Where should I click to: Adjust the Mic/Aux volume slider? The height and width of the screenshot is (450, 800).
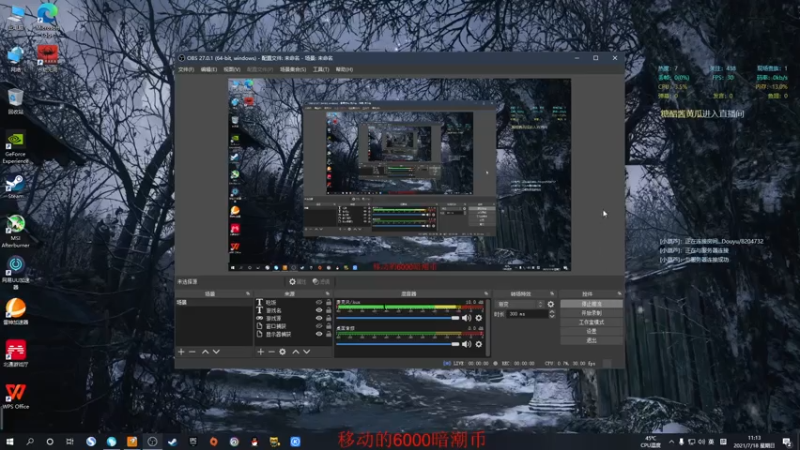pyautogui.click(x=397, y=318)
